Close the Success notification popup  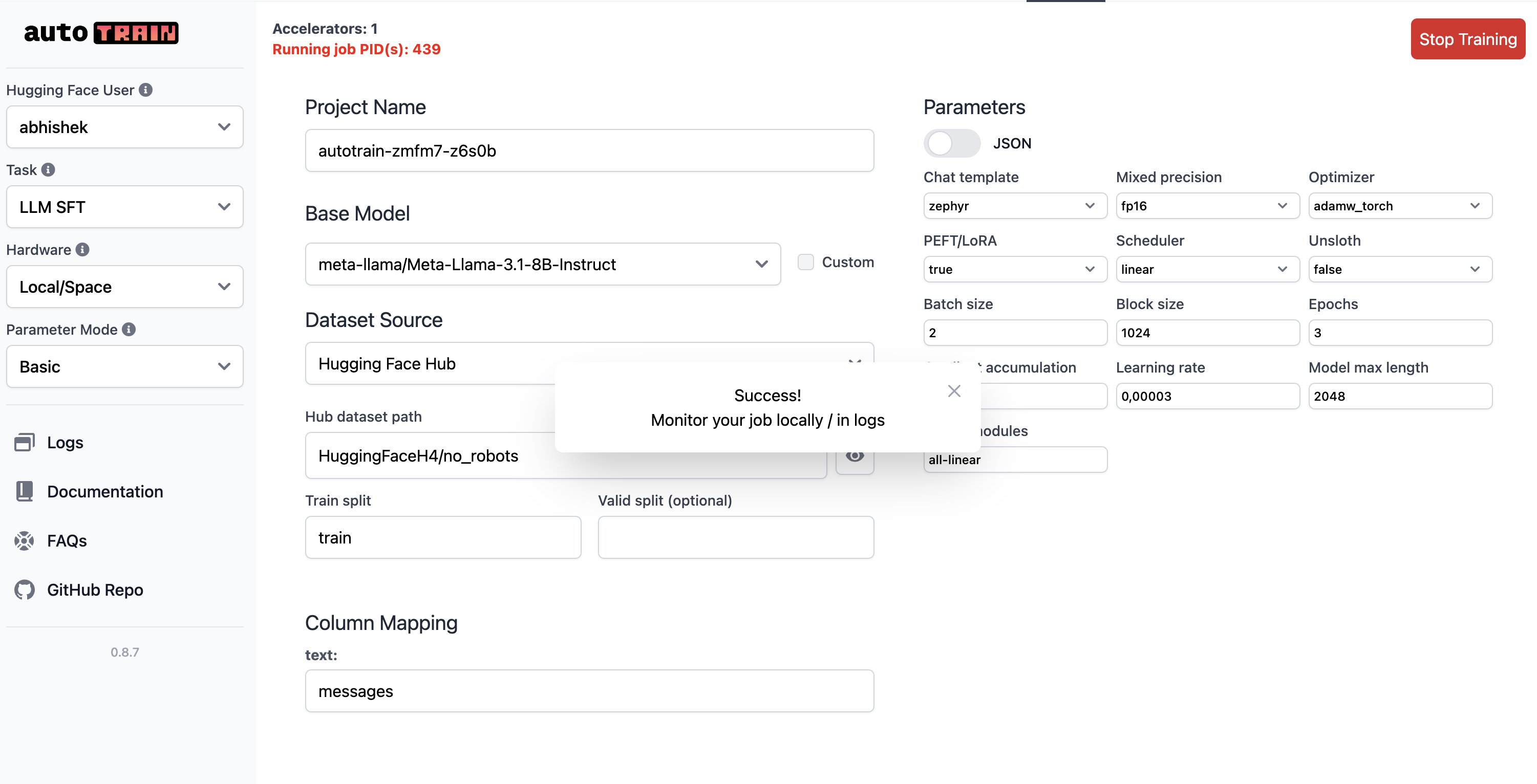(954, 390)
